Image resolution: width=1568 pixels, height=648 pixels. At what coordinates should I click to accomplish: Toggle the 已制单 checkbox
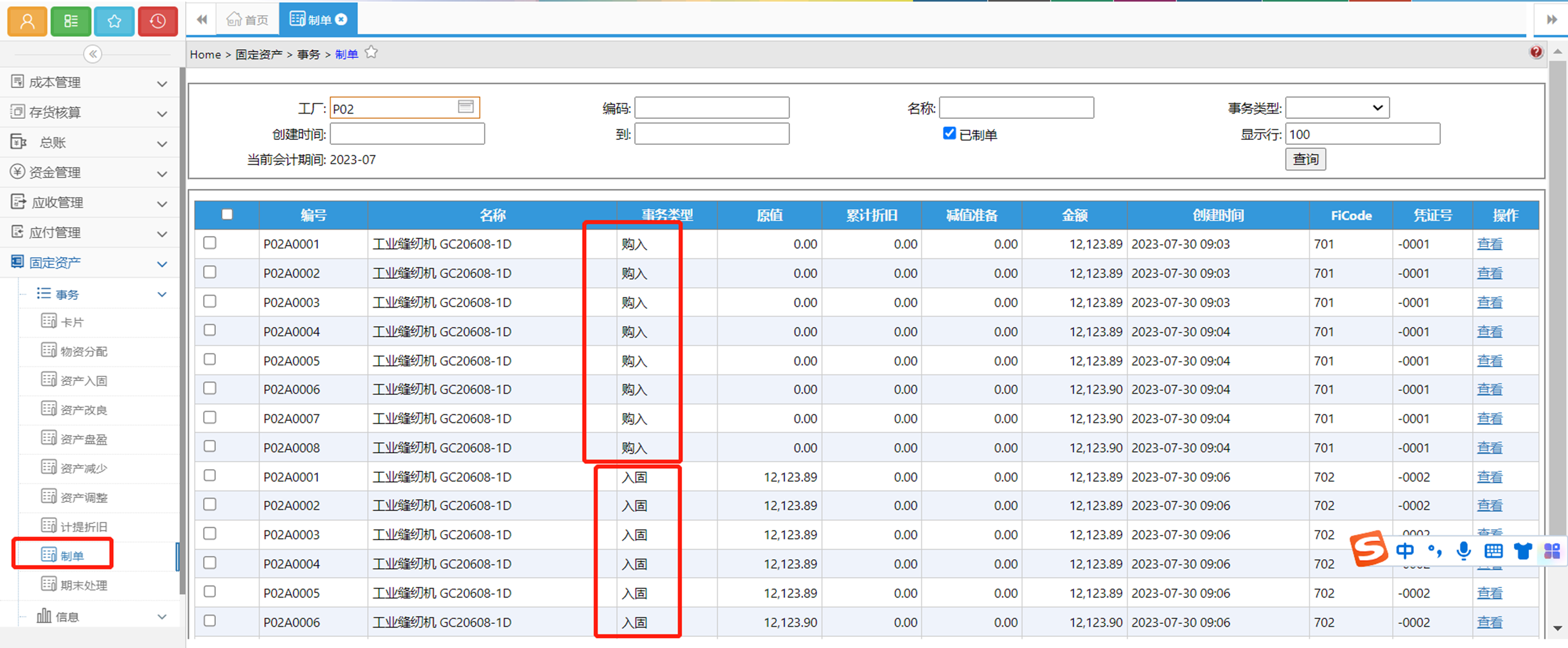point(949,133)
